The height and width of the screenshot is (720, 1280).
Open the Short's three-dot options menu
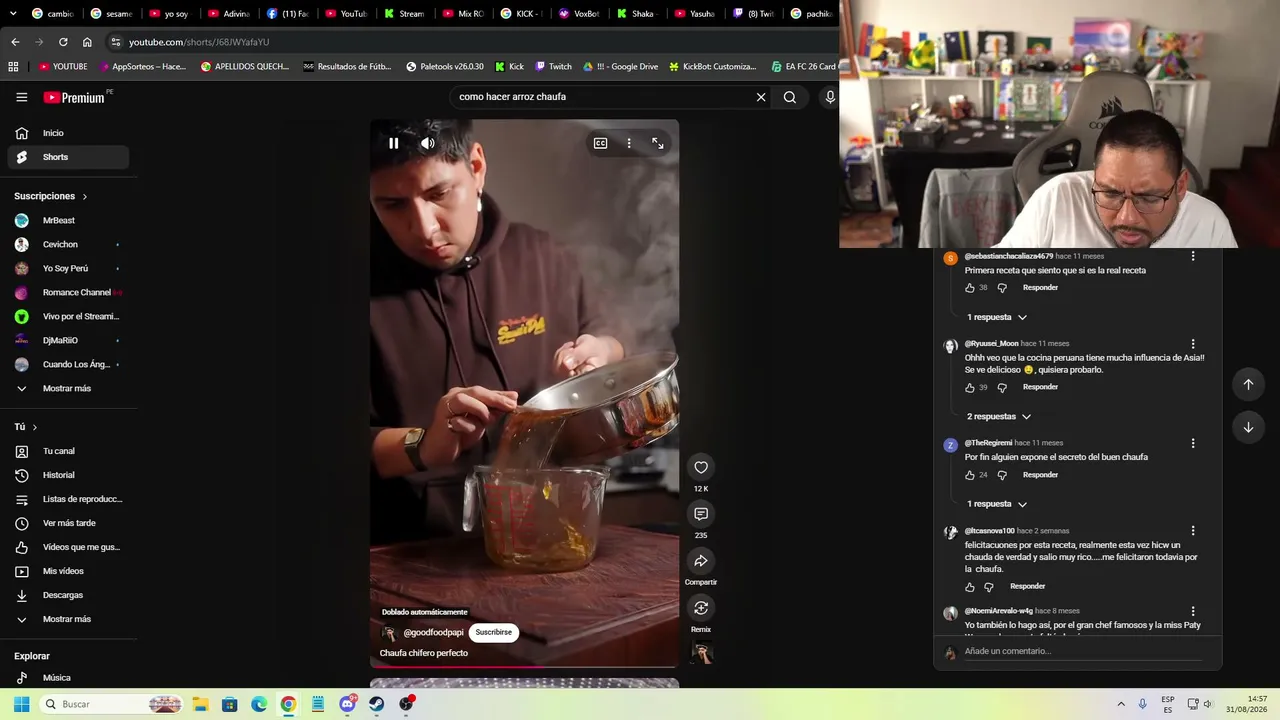pyautogui.click(x=629, y=143)
